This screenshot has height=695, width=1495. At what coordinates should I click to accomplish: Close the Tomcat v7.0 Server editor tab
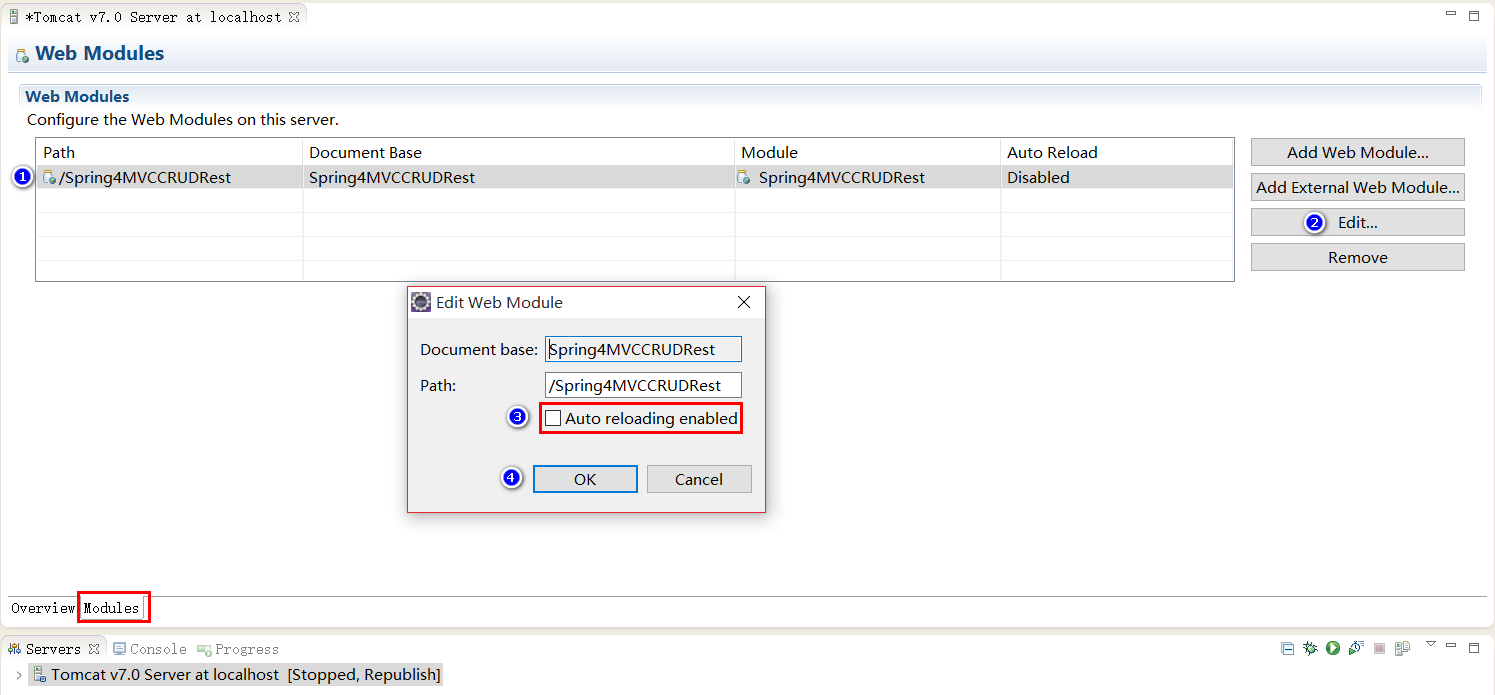point(294,17)
